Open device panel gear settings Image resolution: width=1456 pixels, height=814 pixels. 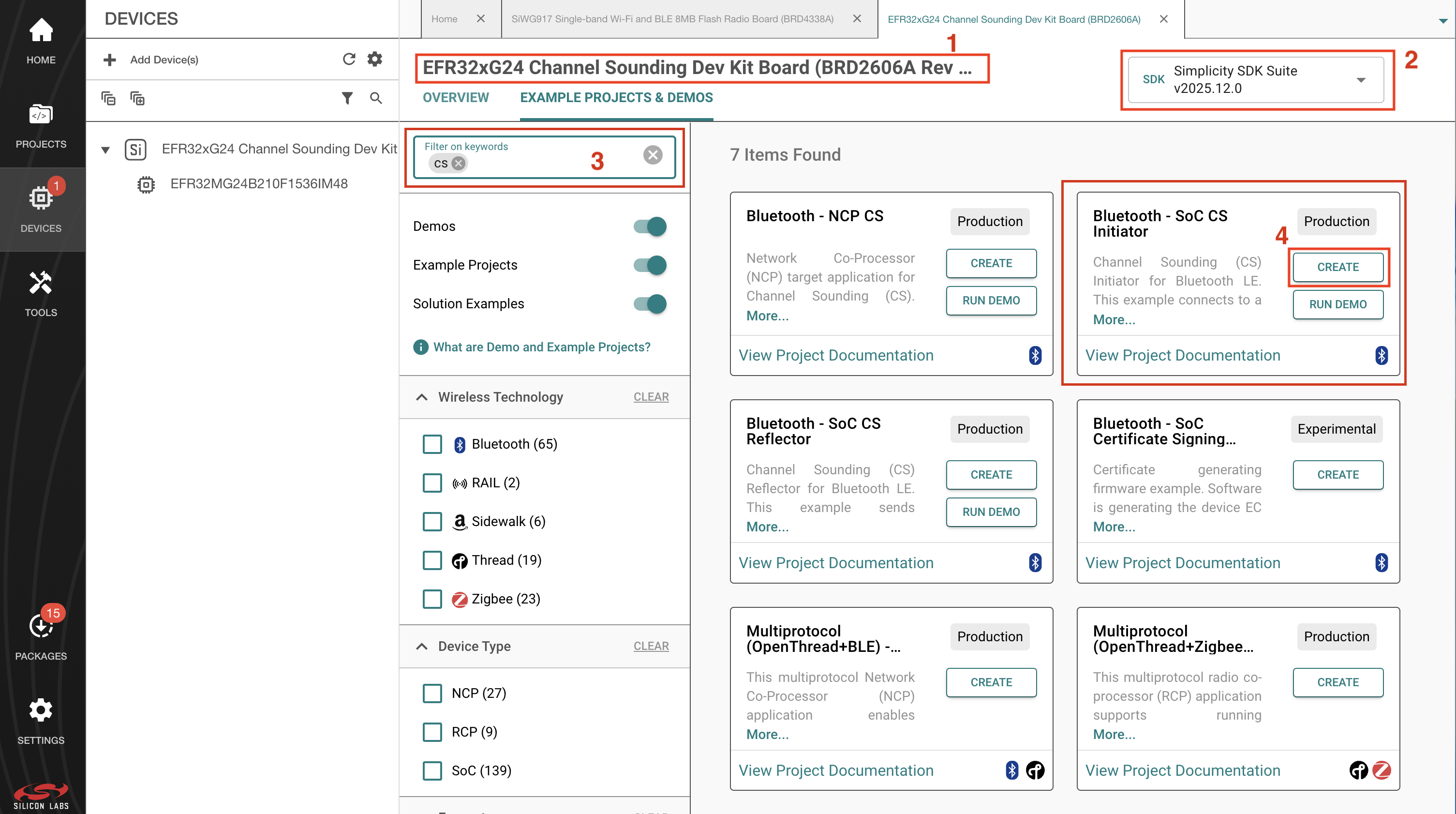375,59
